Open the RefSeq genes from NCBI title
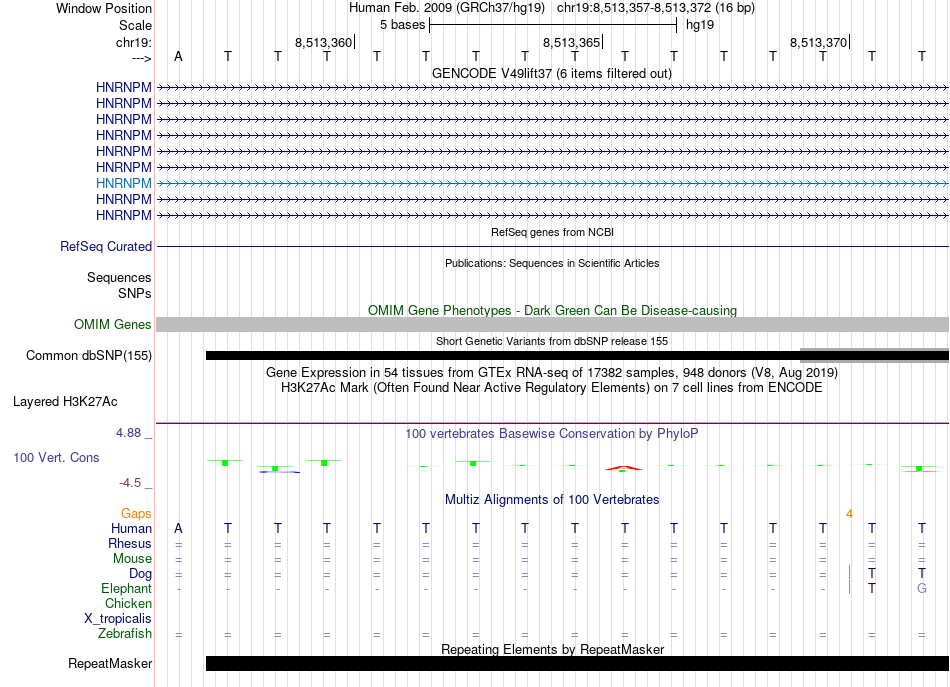Screen dimensions: 950x687 pos(552,232)
